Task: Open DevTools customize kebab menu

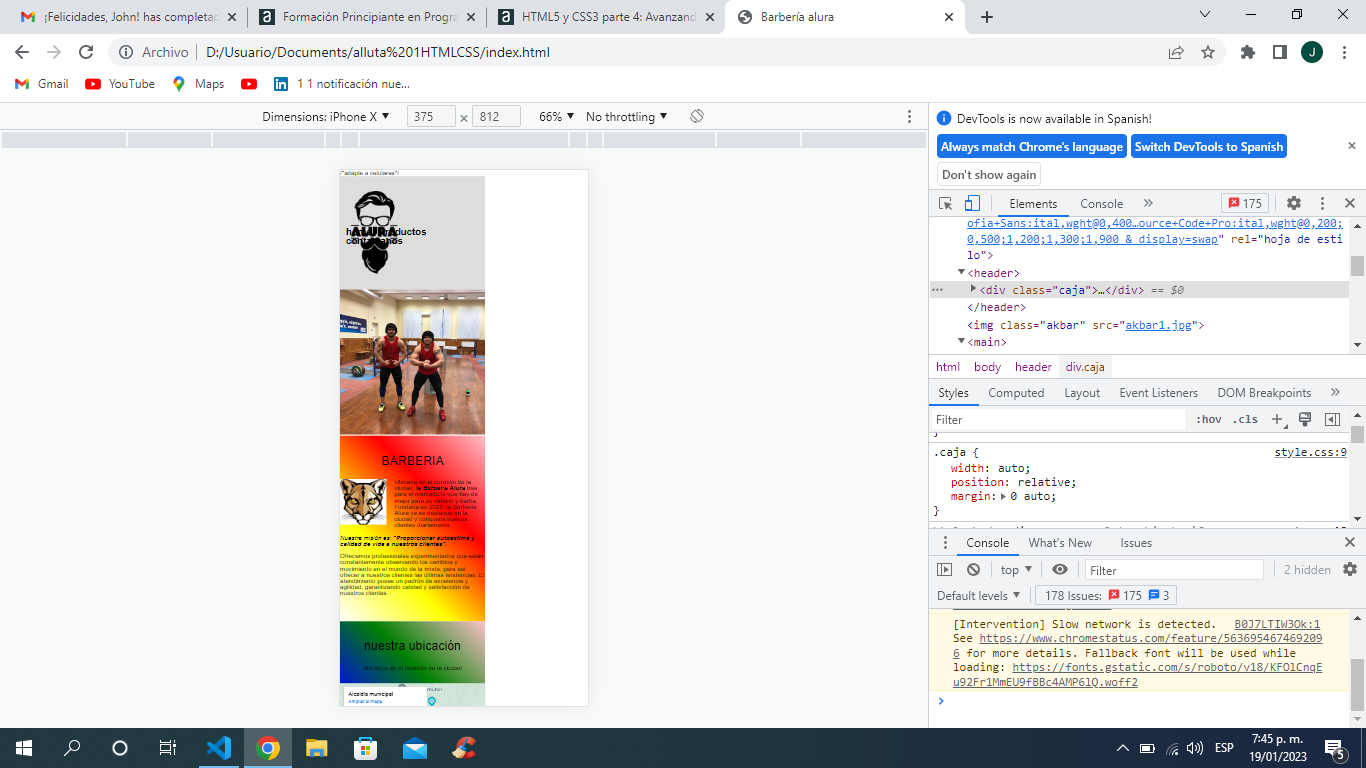Action: [1322, 203]
